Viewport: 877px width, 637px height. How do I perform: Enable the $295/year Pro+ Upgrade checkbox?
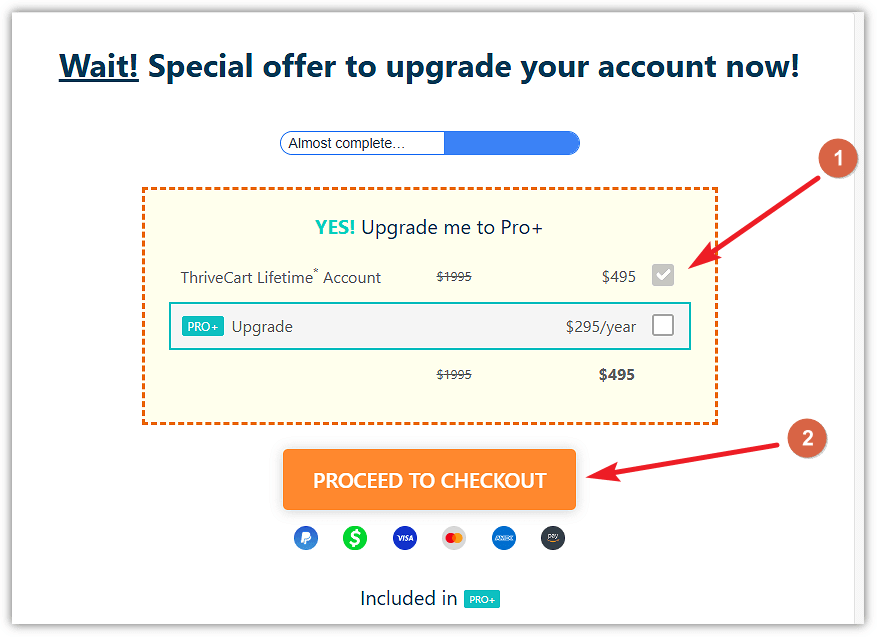[x=663, y=325]
